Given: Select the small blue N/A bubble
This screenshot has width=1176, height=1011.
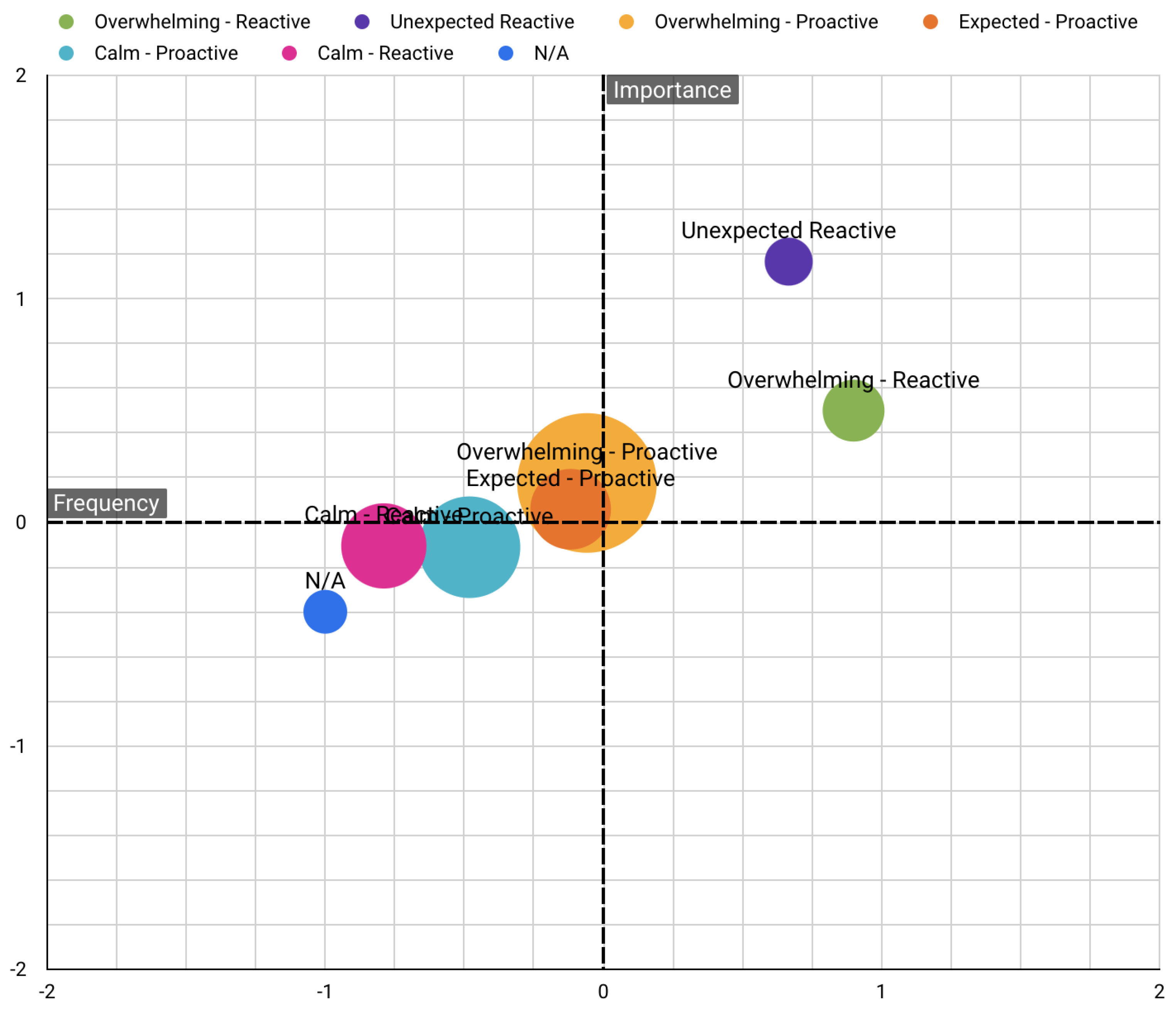Looking at the screenshot, I should 325,612.
